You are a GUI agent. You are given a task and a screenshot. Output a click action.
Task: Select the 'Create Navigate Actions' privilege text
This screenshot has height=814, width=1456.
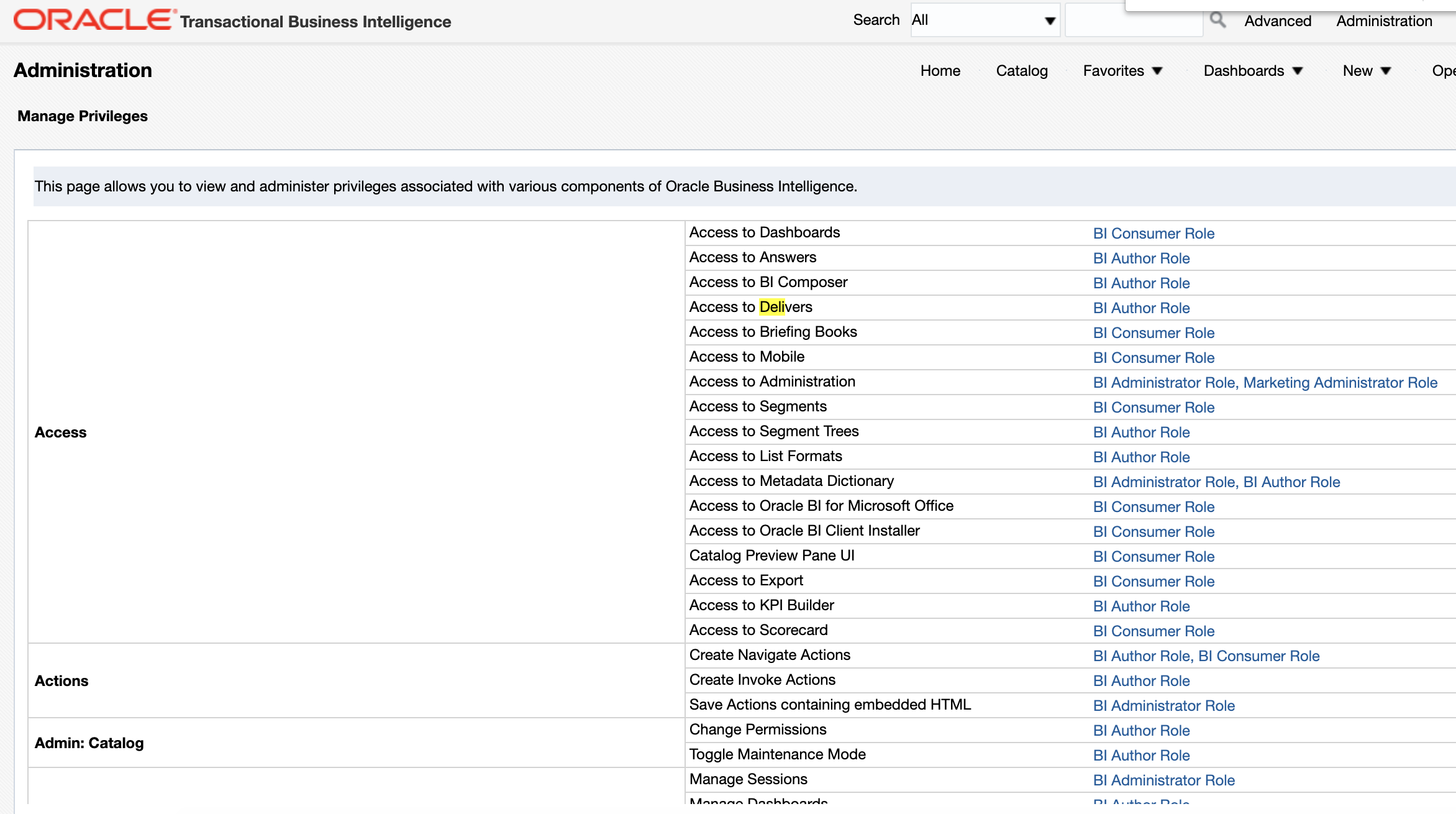770,655
